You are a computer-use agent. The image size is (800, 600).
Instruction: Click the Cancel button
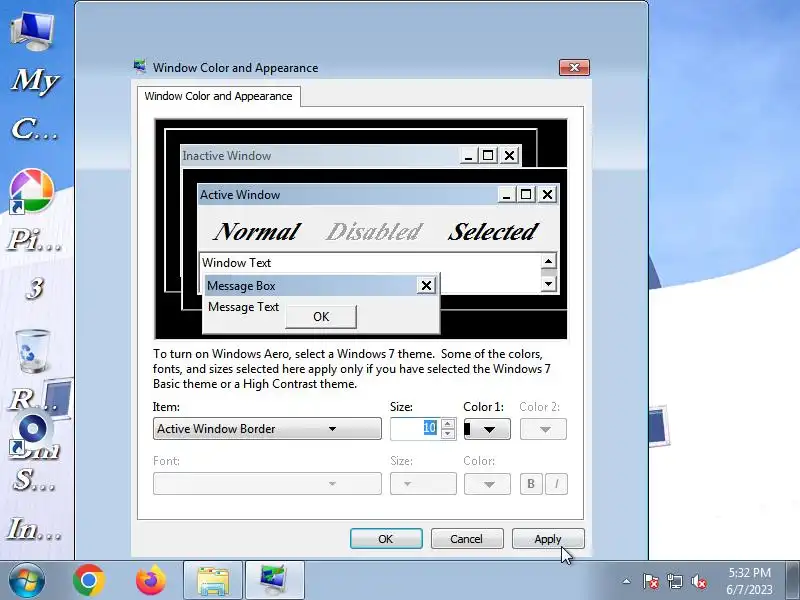[x=466, y=539]
